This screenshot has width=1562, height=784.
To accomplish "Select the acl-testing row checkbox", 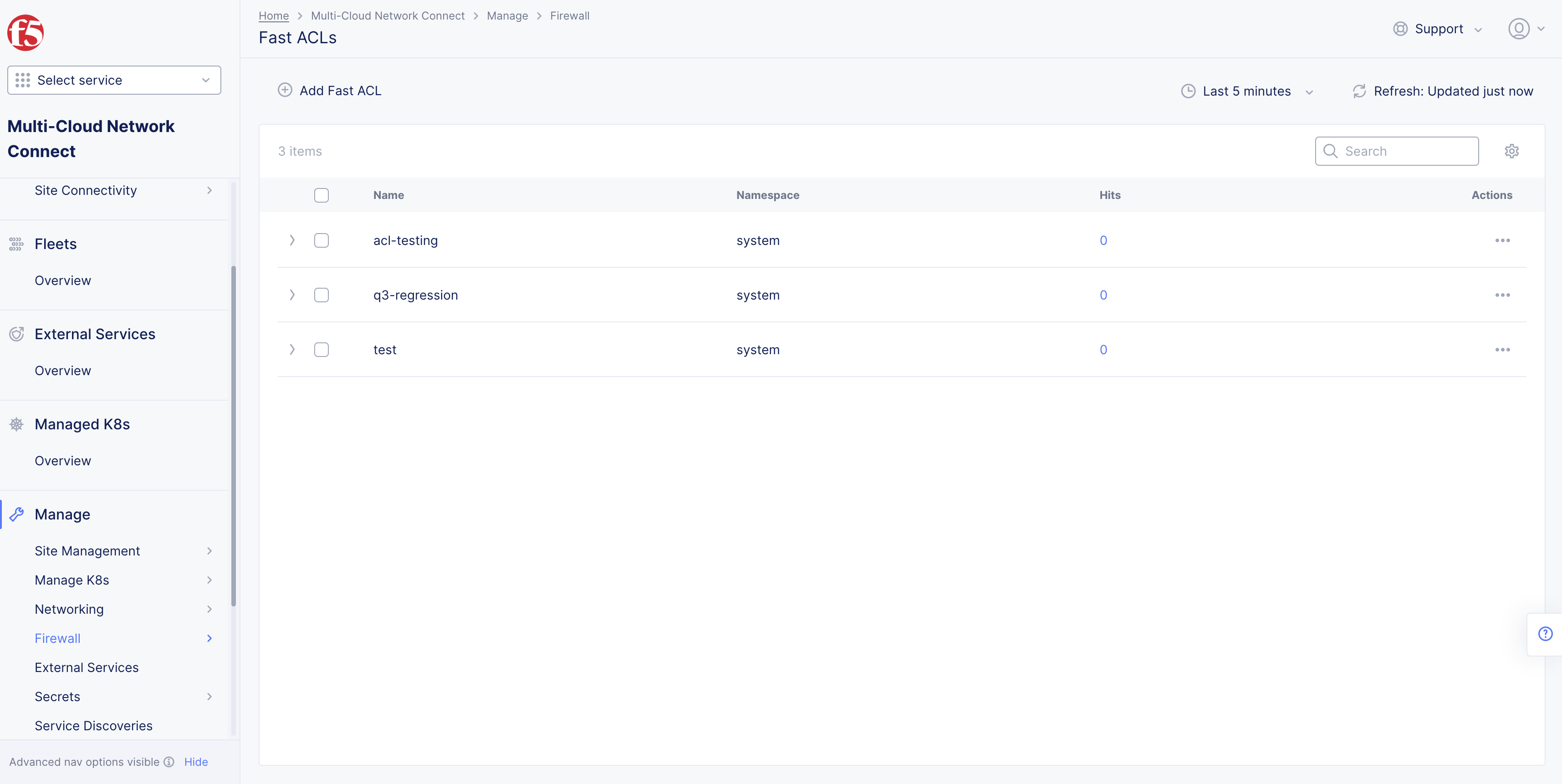I will coord(322,241).
